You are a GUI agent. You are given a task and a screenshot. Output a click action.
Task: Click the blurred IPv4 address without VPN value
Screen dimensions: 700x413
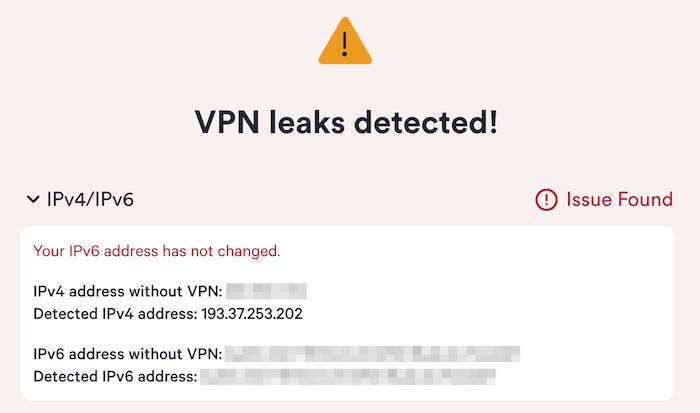[267, 291]
